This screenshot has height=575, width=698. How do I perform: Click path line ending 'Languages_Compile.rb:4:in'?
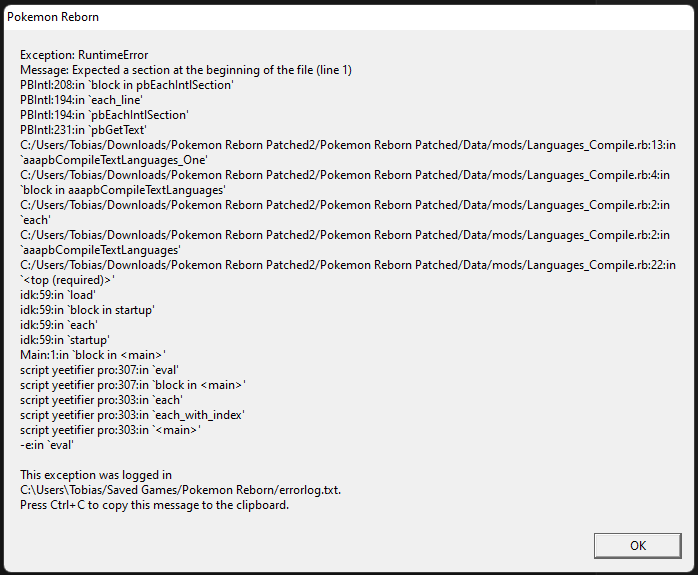(345, 175)
